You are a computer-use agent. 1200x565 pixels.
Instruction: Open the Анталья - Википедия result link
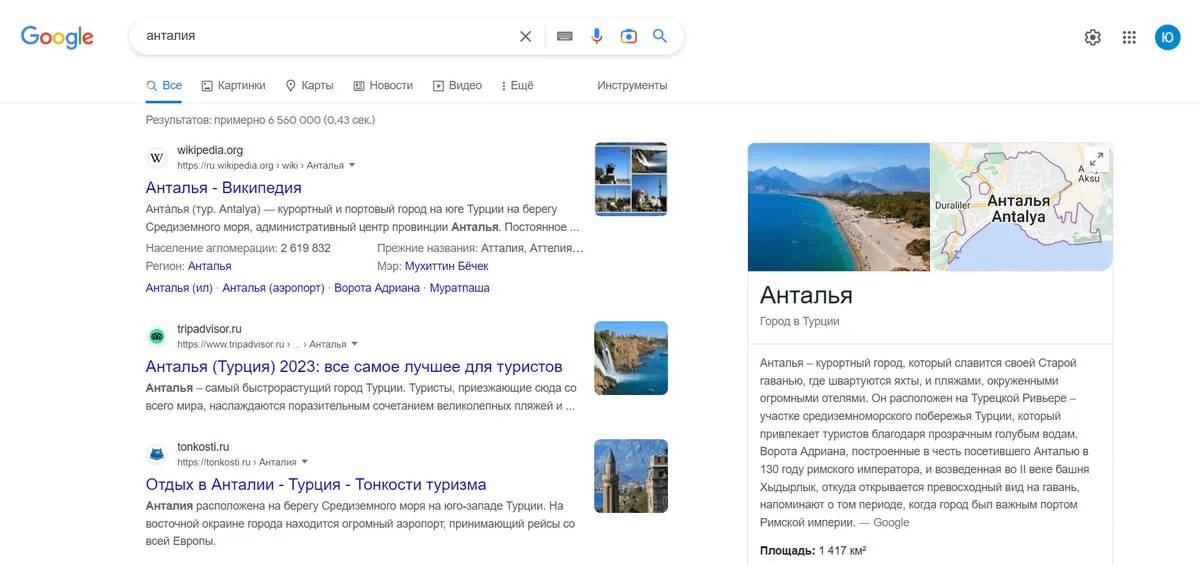pyautogui.click(x=223, y=188)
